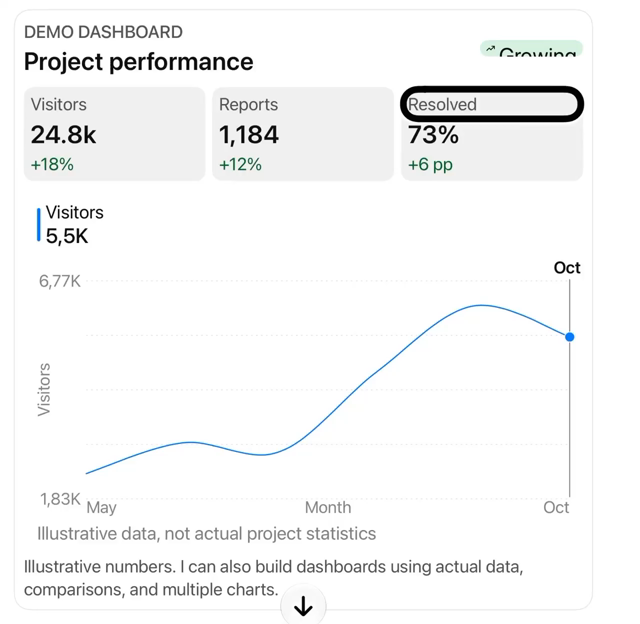Image resolution: width=640 pixels, height=624 pixels.
Task: Open the Visitors stat card
Action: click(x=114, y=134)
